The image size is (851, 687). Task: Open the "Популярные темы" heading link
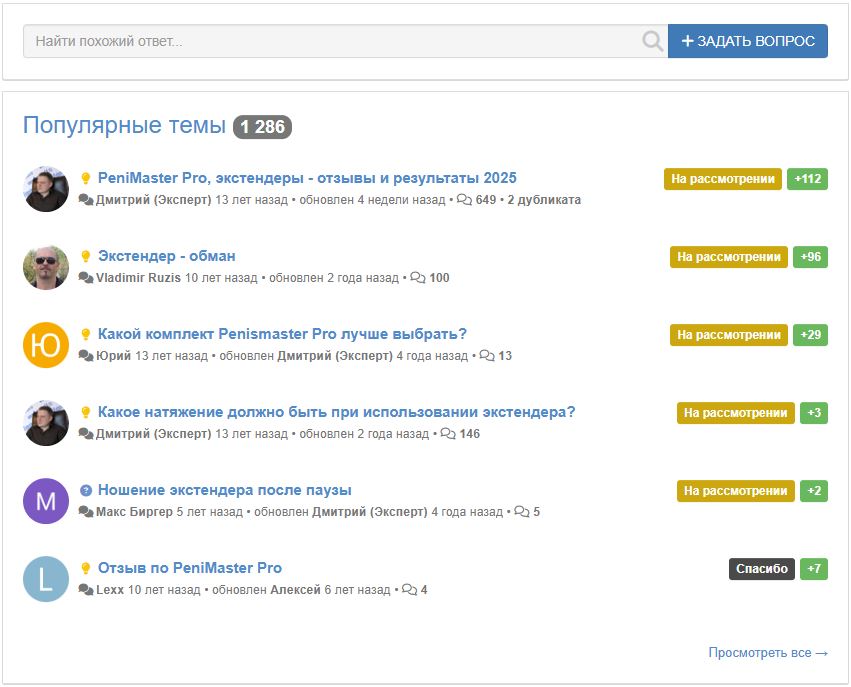coord(124,126)
